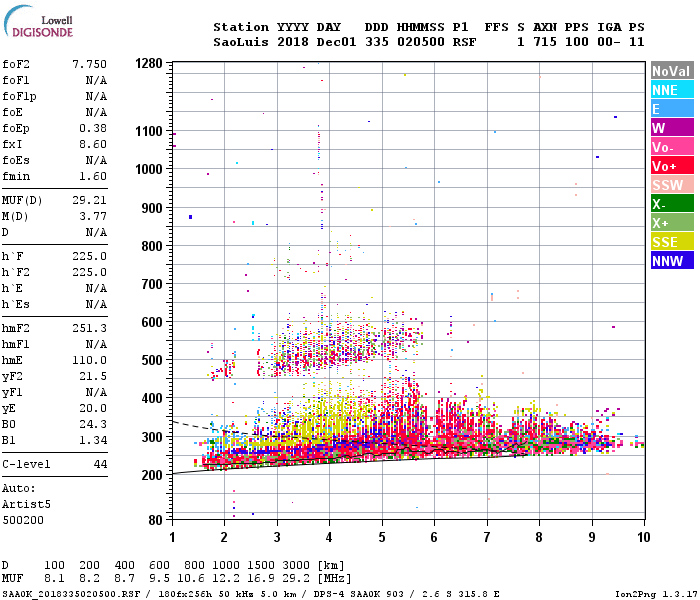
Task: Click the 700 km height axis label
Action: click(x=152, y=284)
